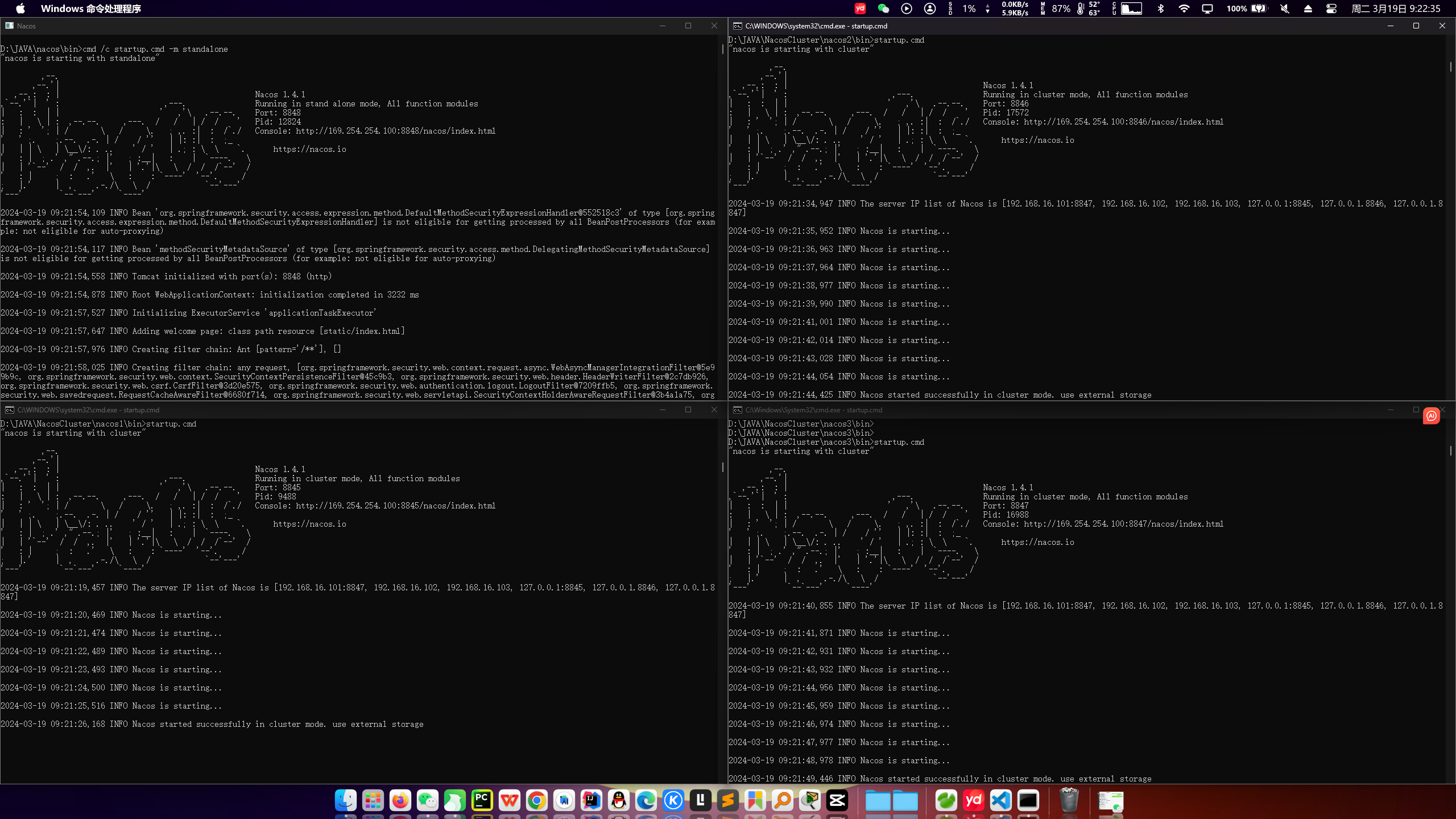Open the black terminal app in dock
This screenshot has height=819, width=1456.
(1028, 800)
